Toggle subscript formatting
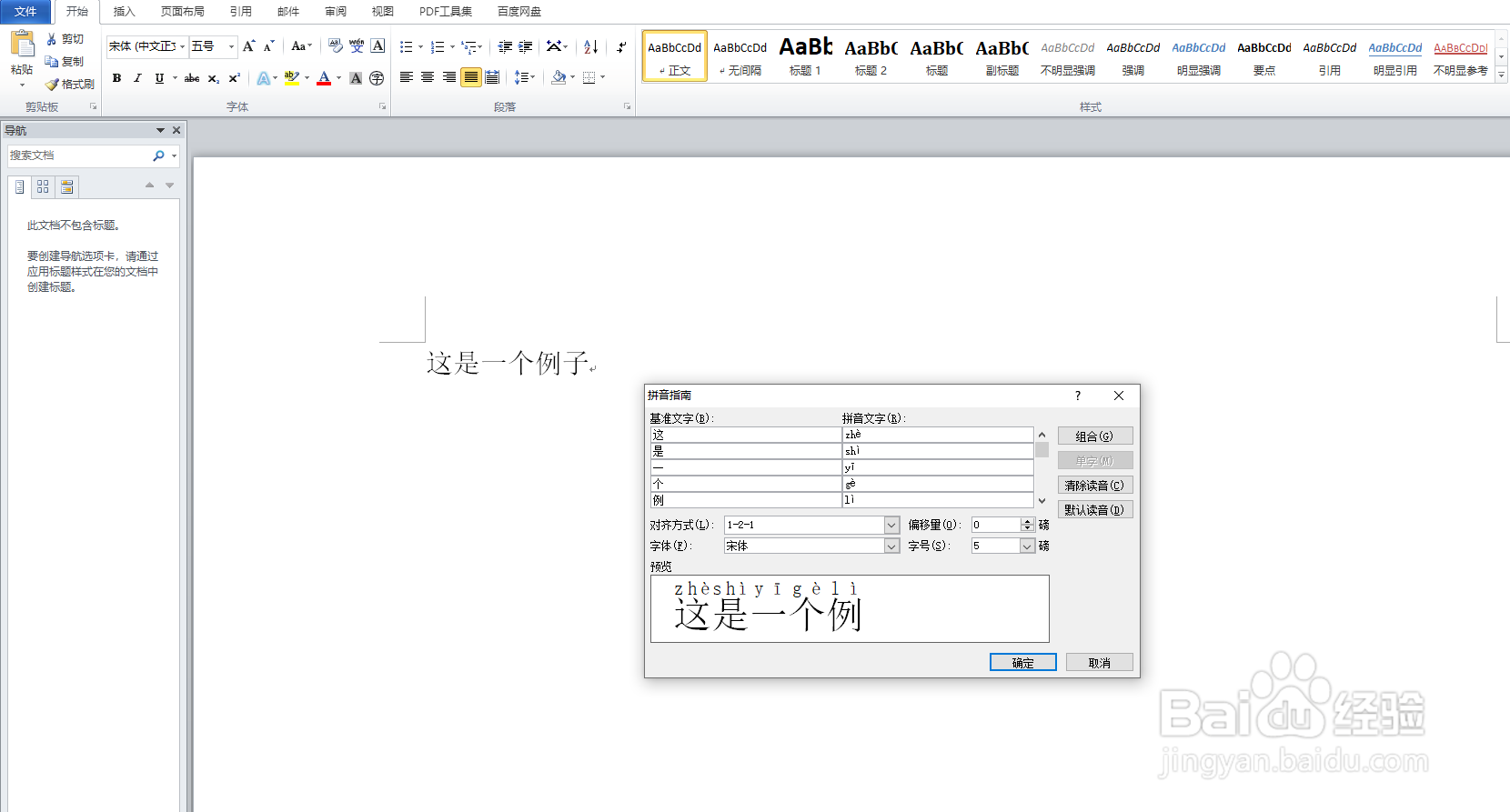1510x812 pixels. [x=213, y=78]
